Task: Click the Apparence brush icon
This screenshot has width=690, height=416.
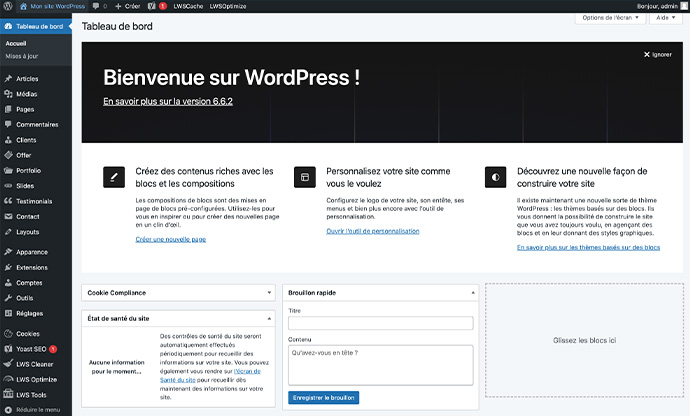Action: [8, 252]
